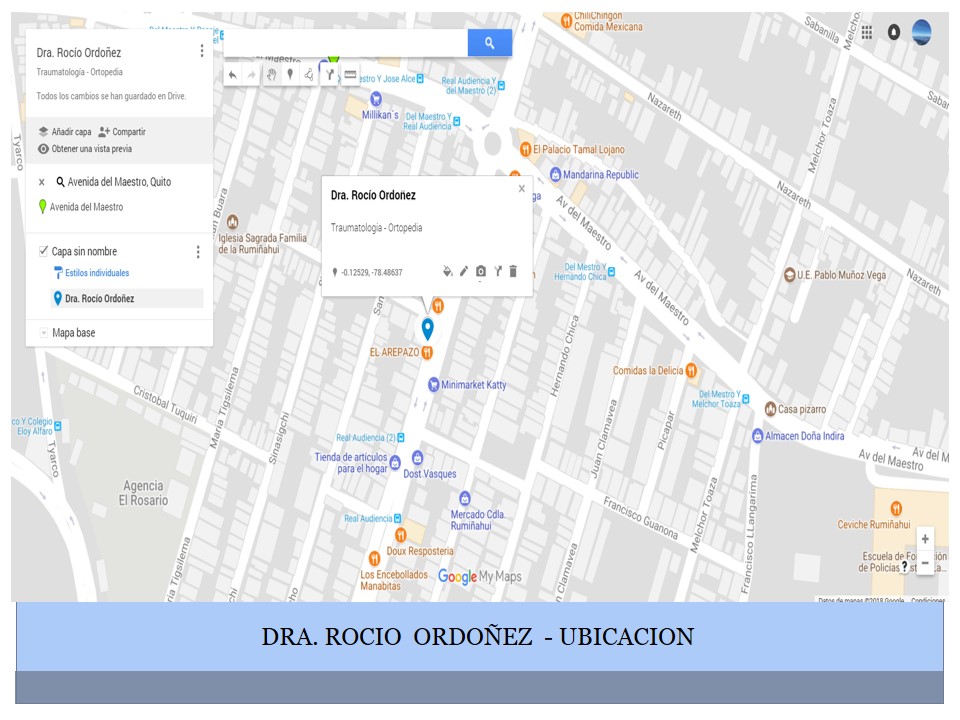Image resolution: width=960 pixels, height=720 pixels.
Task: Click the pencil edit icon in popup
Action: click(x=464, y=271)
